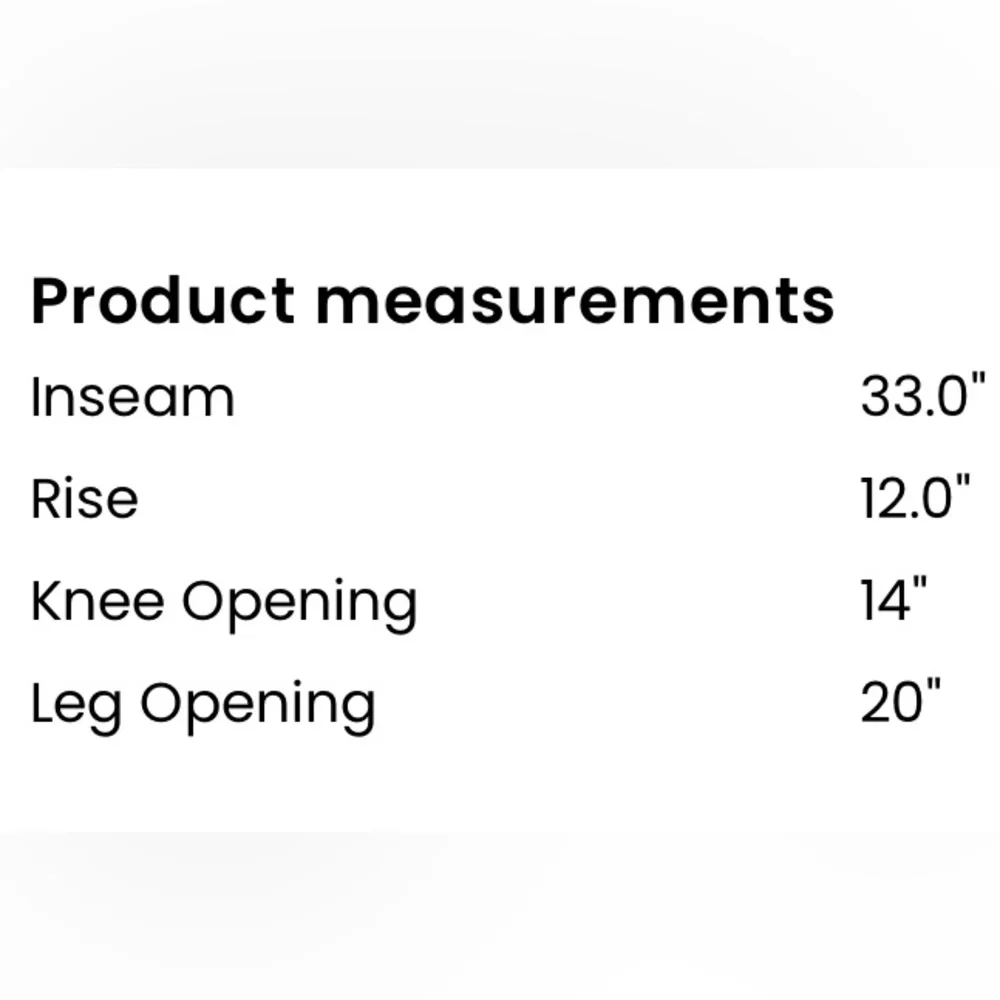
Task: Click the word Leg
Action: point(78,706)
